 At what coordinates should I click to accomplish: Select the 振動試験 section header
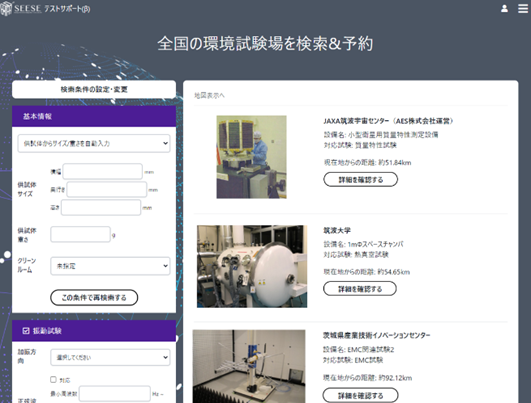94,331
